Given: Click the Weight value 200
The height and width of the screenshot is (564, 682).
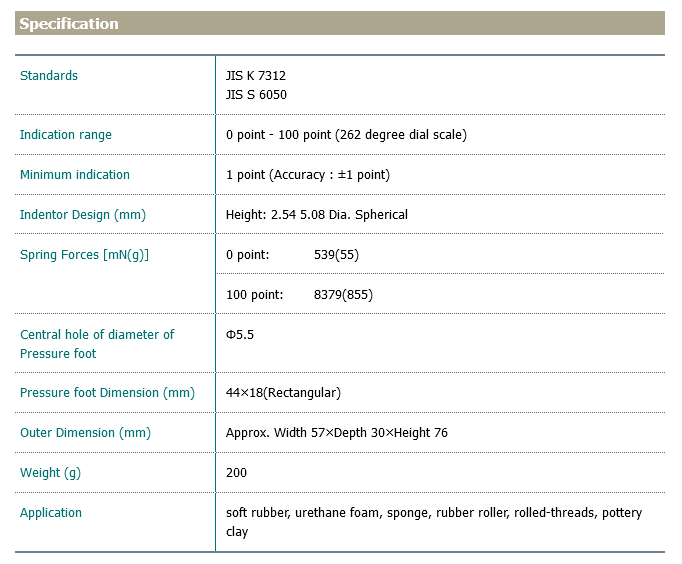Looking at the screenshot, I should [x=237, y=473].
